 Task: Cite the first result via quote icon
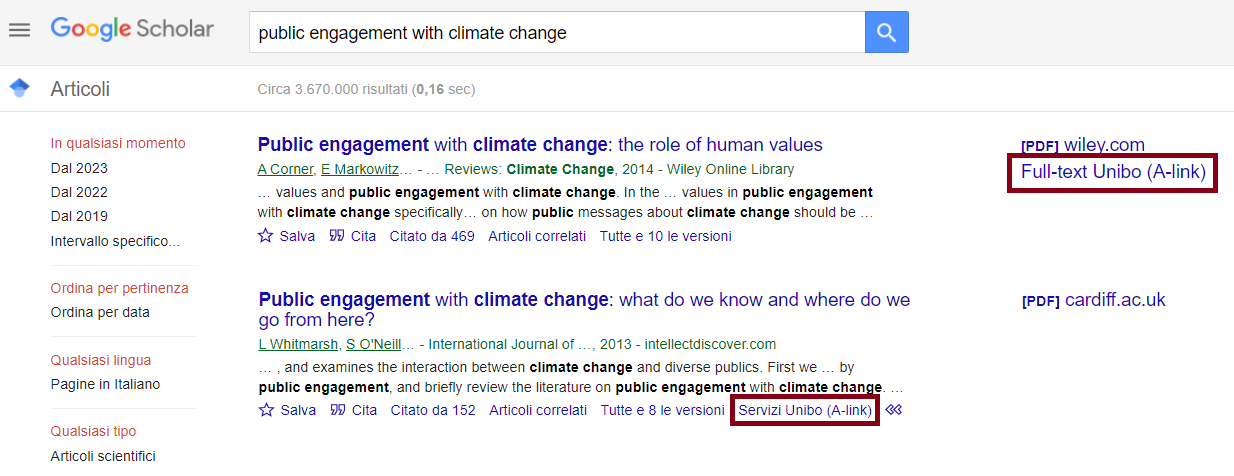(337, 236)
